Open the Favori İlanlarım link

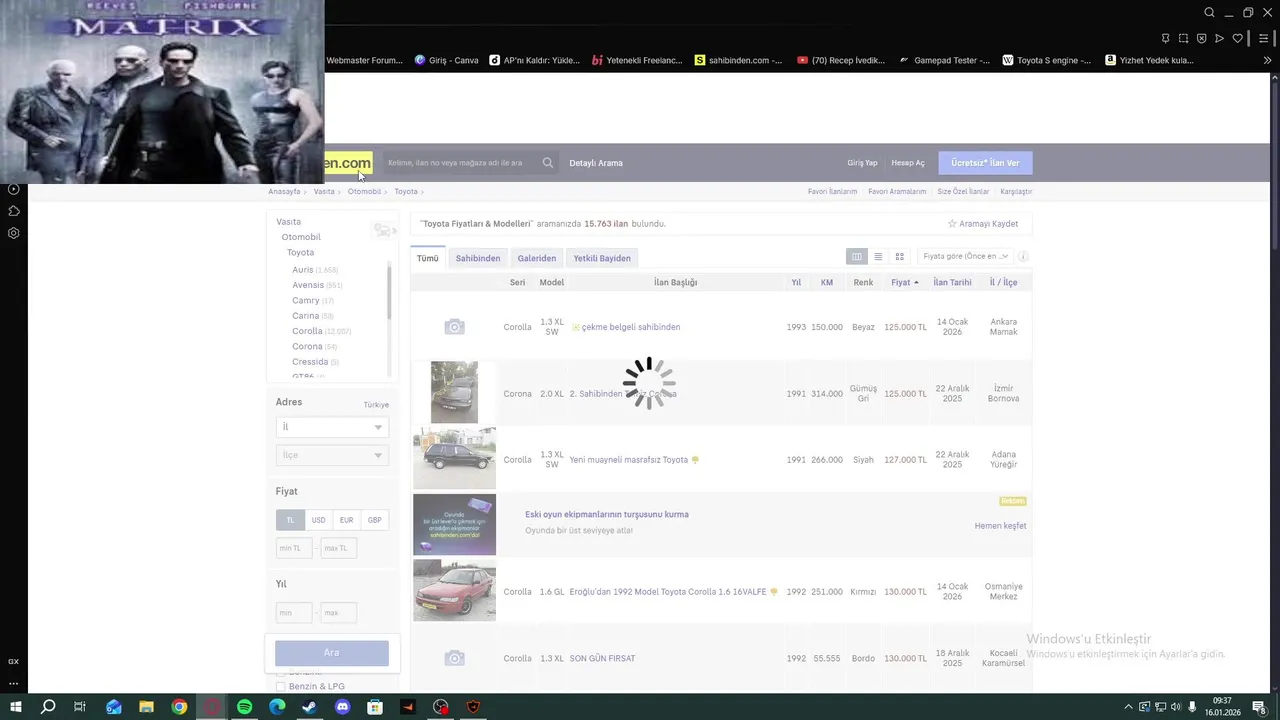832,191
